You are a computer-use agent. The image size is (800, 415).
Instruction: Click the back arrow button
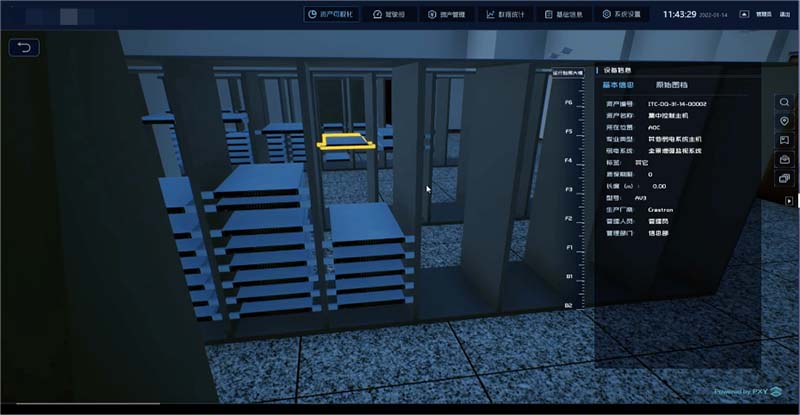pos(23,47)
